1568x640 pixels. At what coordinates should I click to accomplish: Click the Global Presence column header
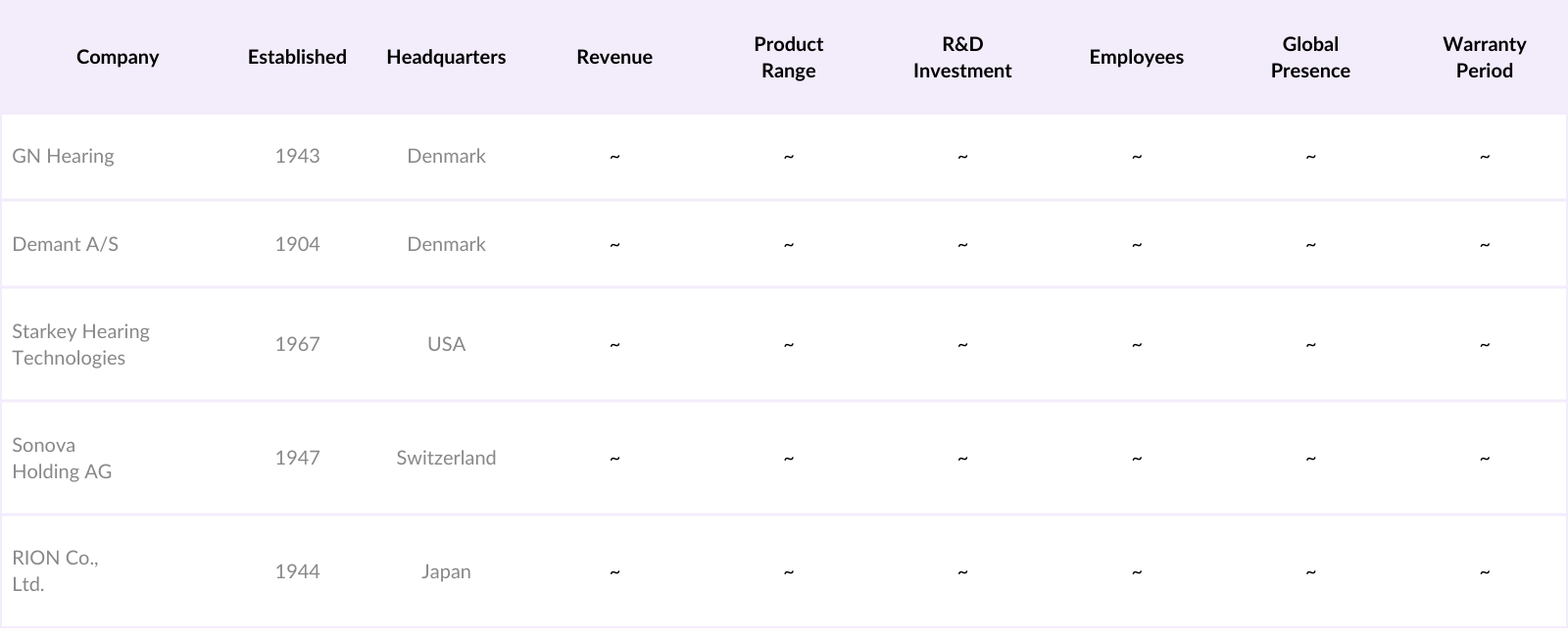pyautogui.click(x=1310, y=57)
